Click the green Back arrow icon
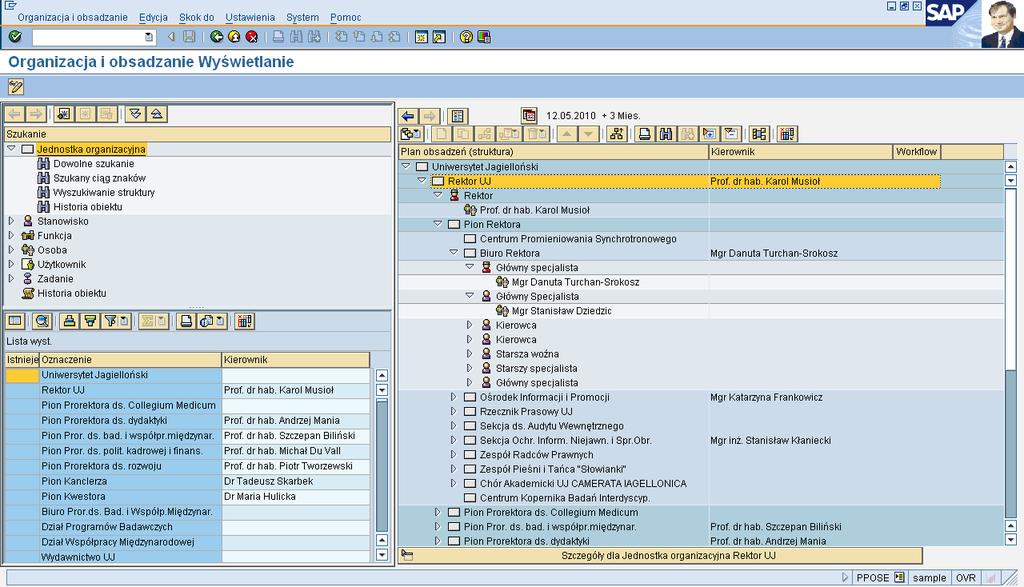 tap(217, 37)
